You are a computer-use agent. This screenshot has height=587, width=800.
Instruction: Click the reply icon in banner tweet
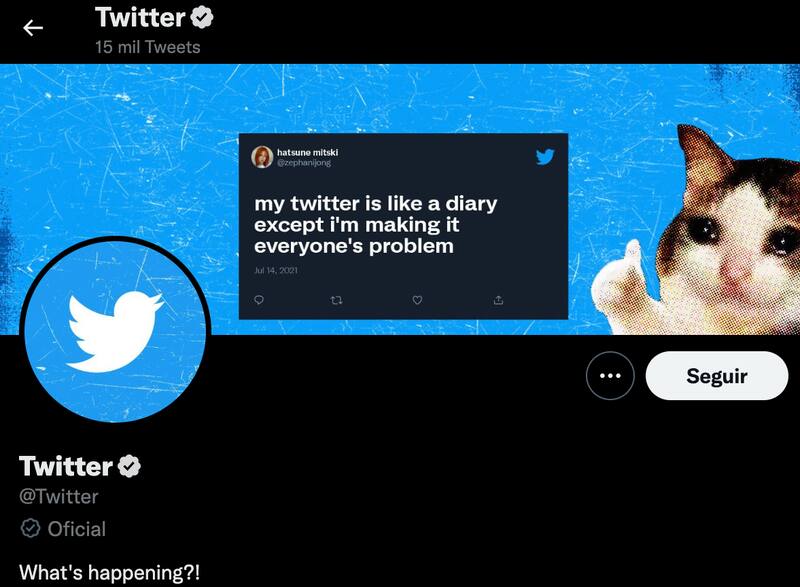pyautogui.click(x=259, y=300)
